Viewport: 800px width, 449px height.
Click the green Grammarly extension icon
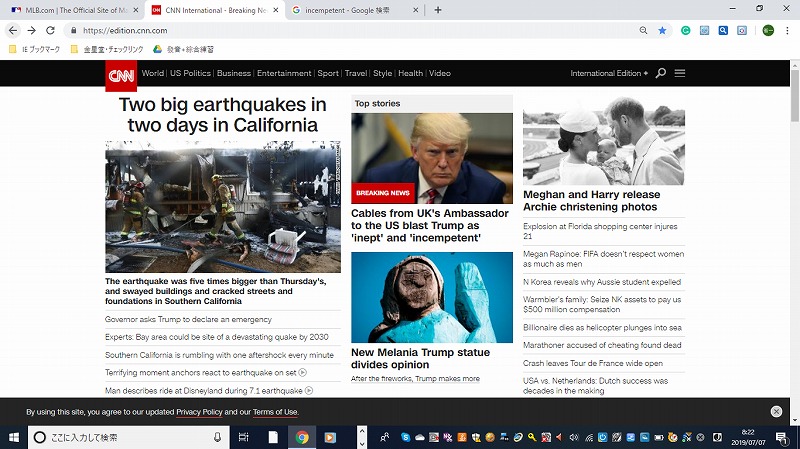tap(686, 31)
